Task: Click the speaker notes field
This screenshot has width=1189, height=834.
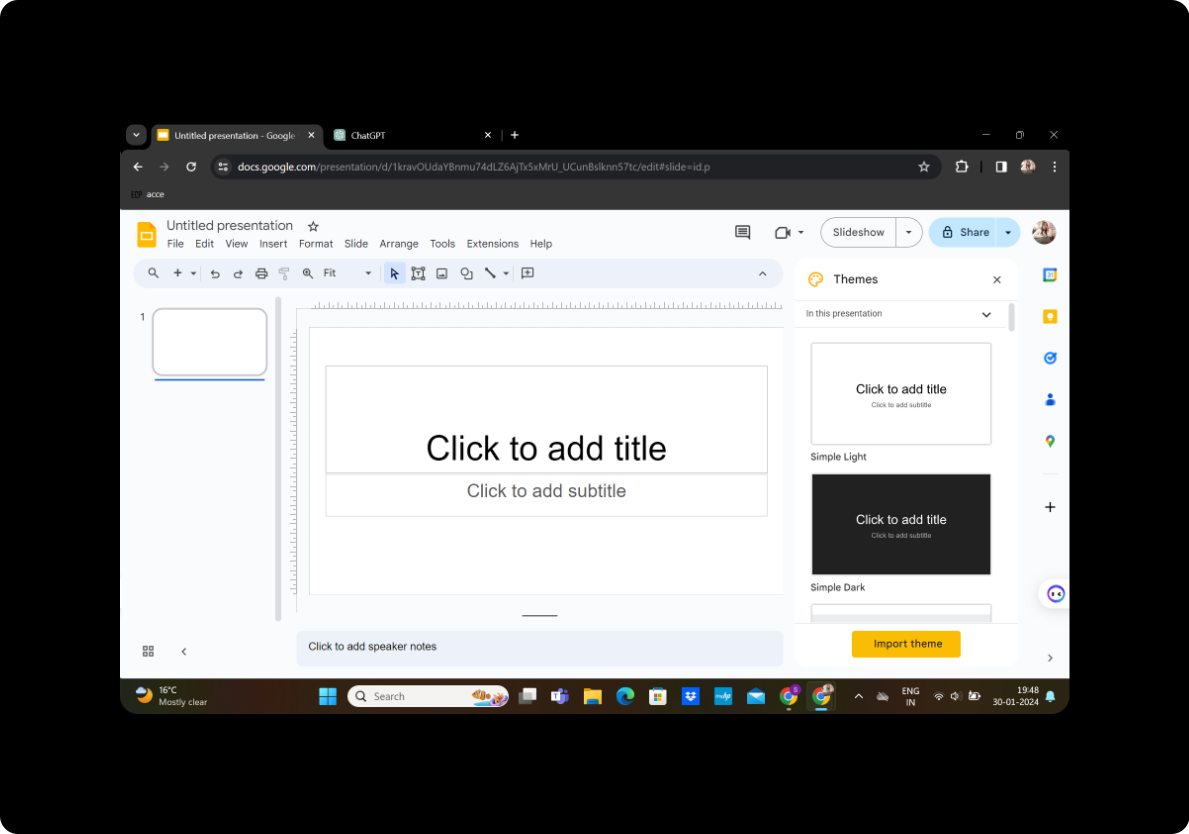Action: pyautogui.click(x=539, y=647)
